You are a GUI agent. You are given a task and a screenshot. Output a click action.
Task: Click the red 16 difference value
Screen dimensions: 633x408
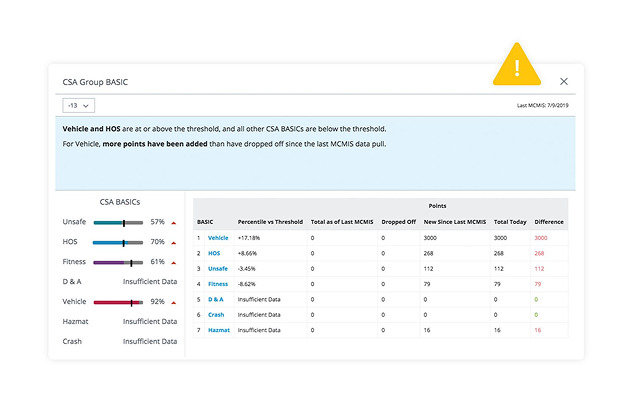pos(537,330)
